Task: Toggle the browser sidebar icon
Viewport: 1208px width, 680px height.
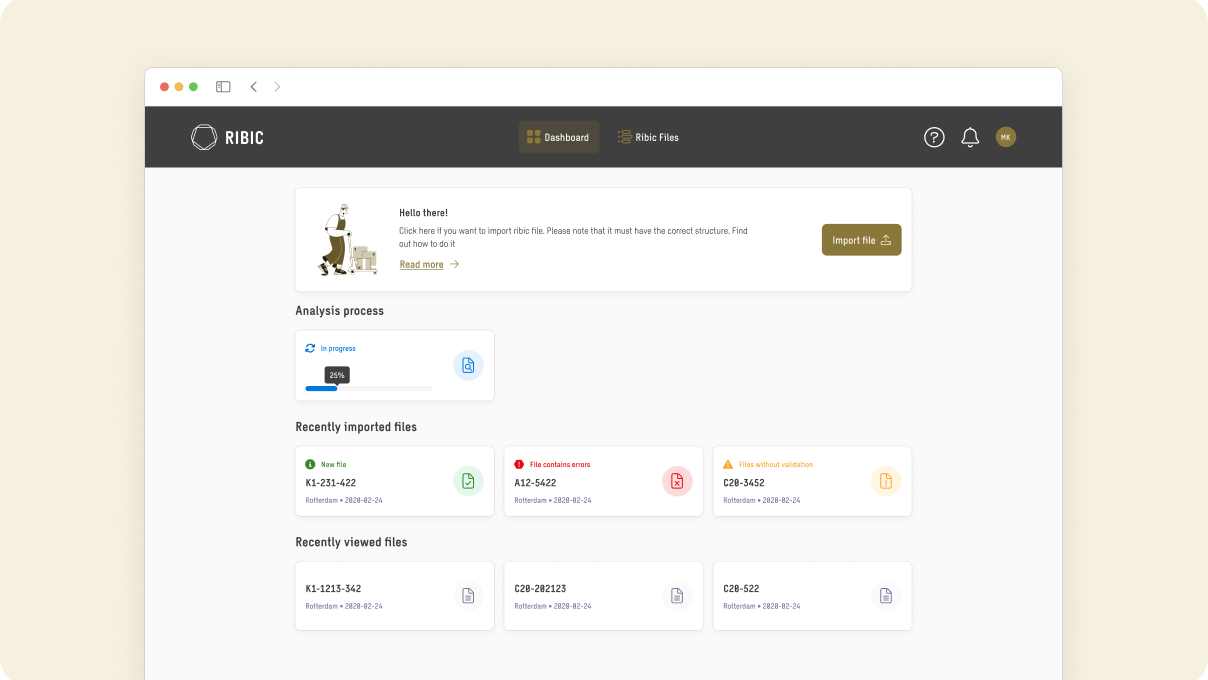Action: pos(223,87)
